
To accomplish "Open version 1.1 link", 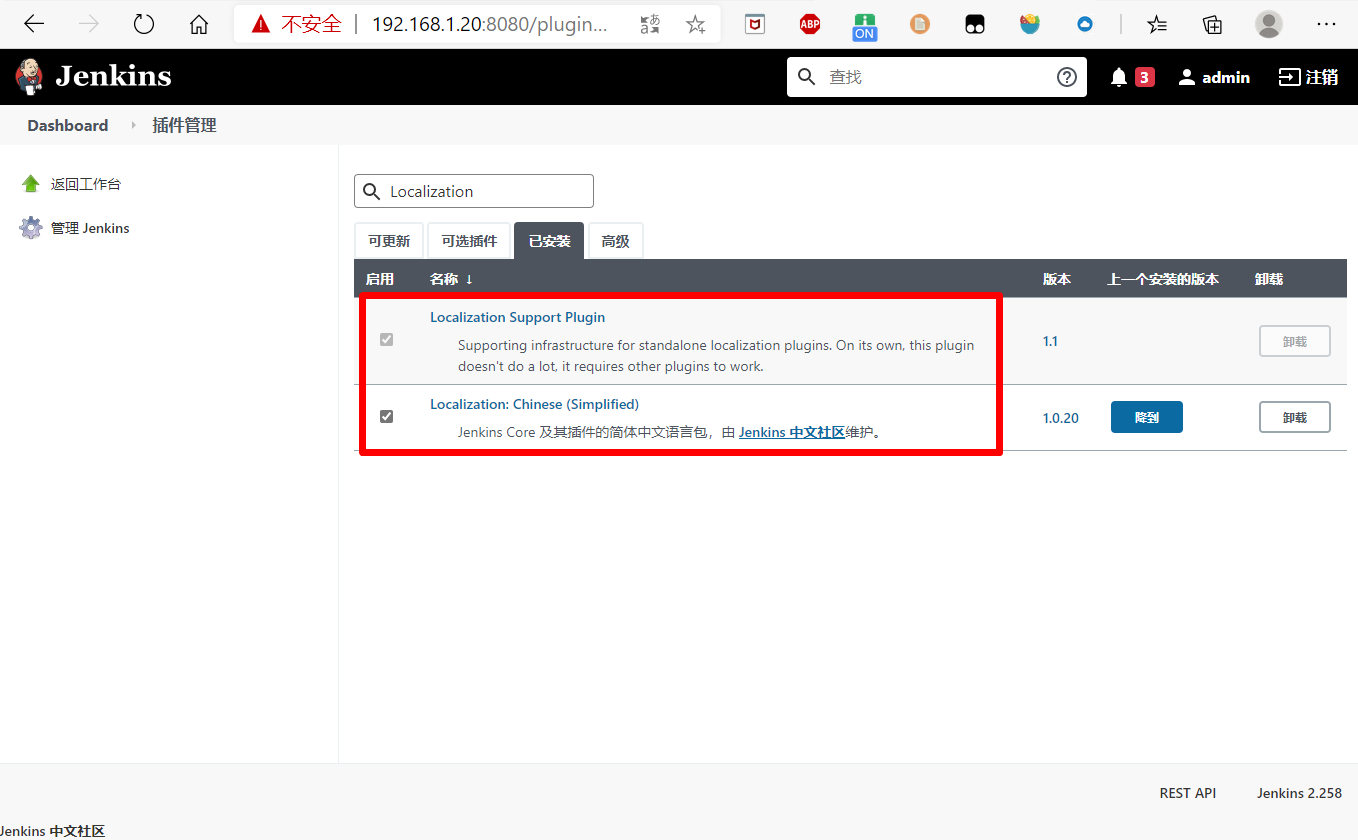I will tap(1050, 341).
